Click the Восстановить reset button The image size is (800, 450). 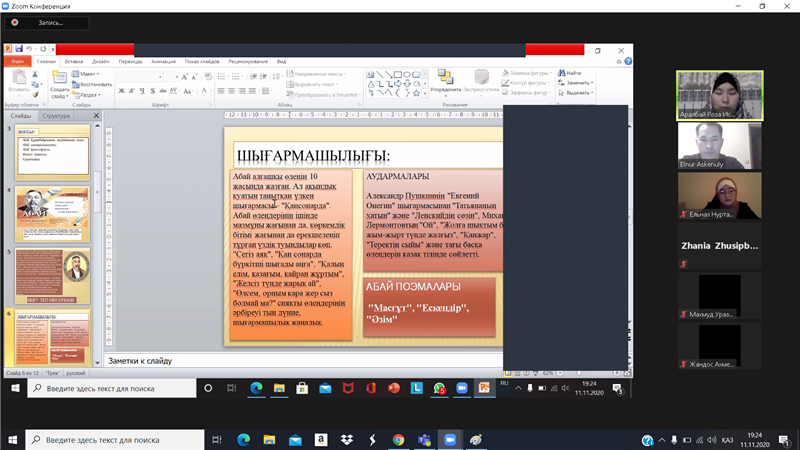[95, 84]
